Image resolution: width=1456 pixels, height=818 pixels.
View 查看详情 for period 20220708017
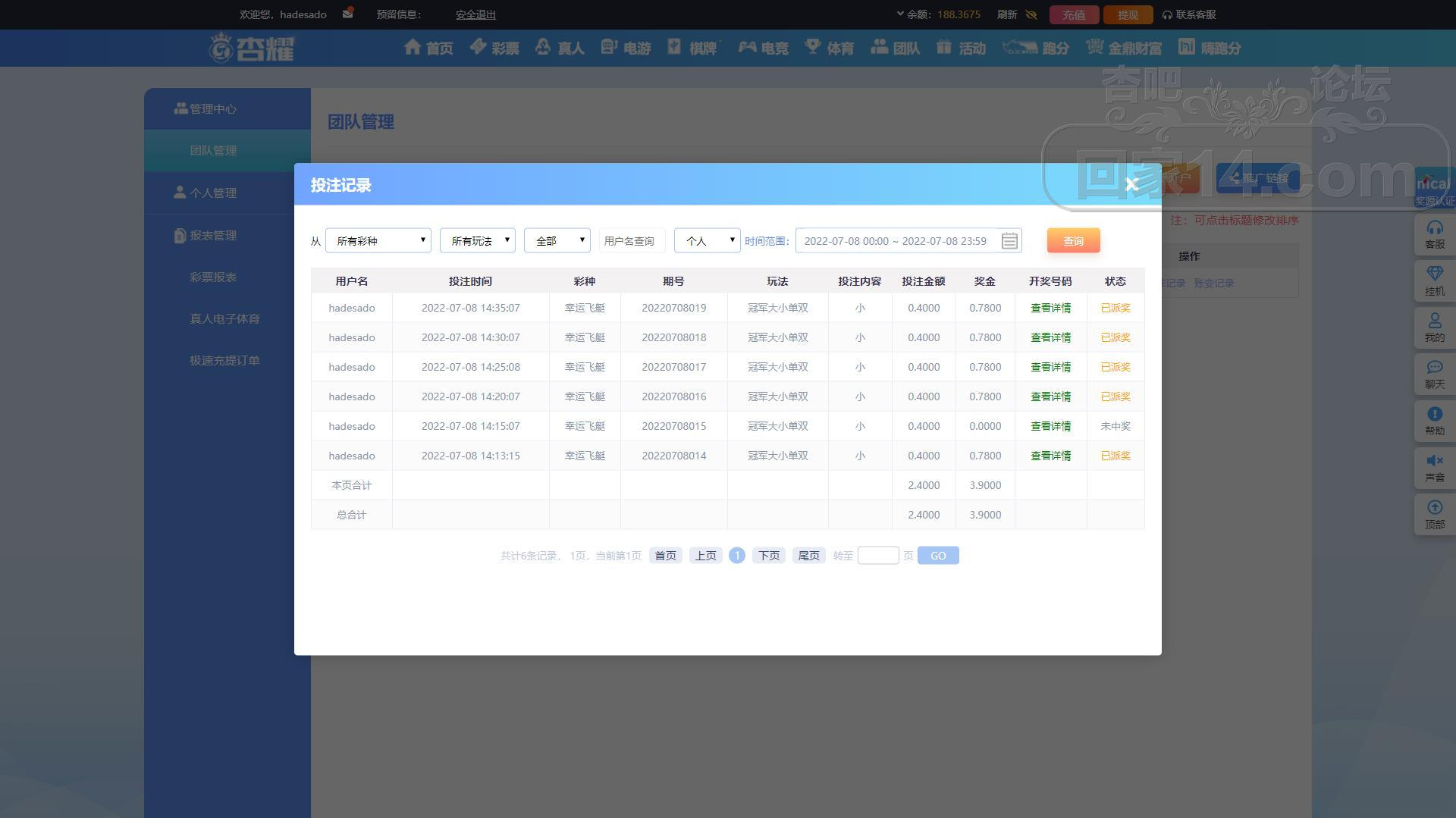click(1050, 367)
